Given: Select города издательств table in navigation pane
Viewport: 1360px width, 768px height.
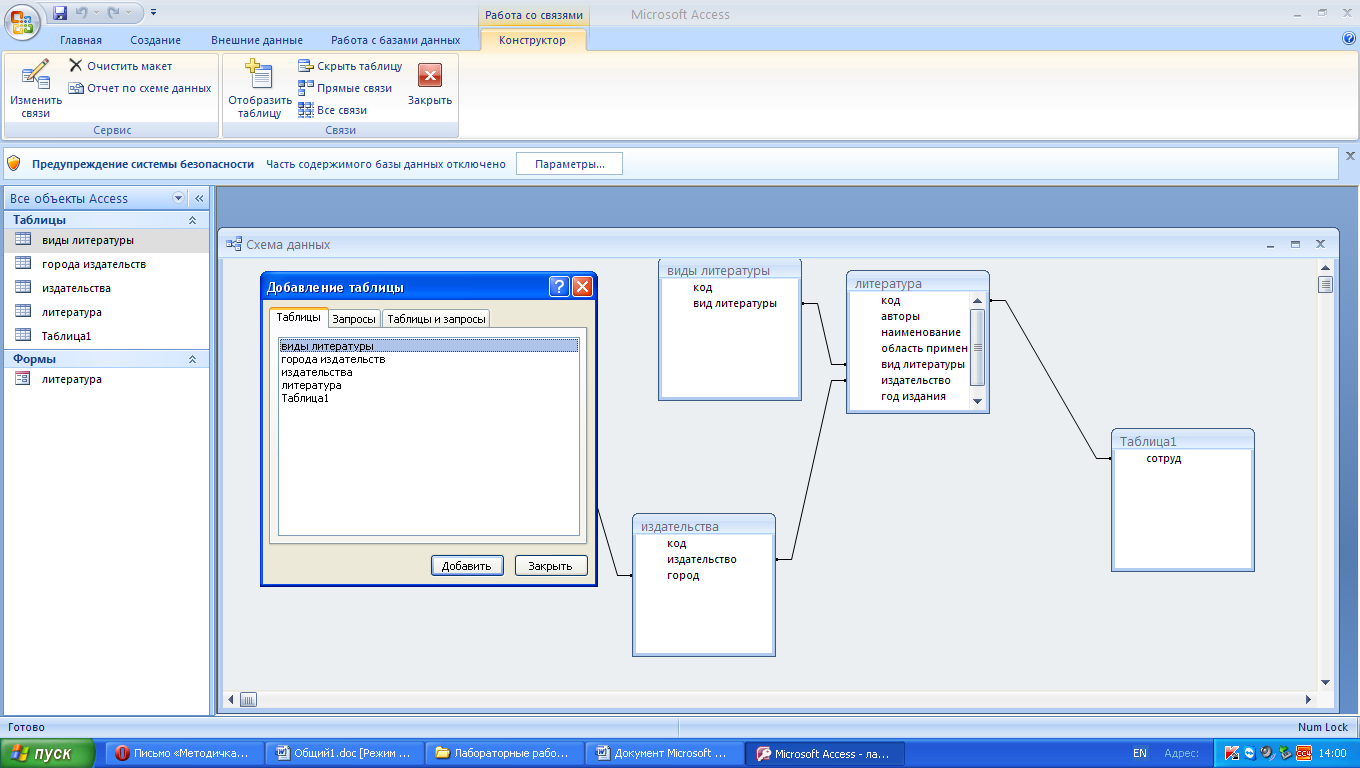Looking at the screenshot, I should point(106,264).
